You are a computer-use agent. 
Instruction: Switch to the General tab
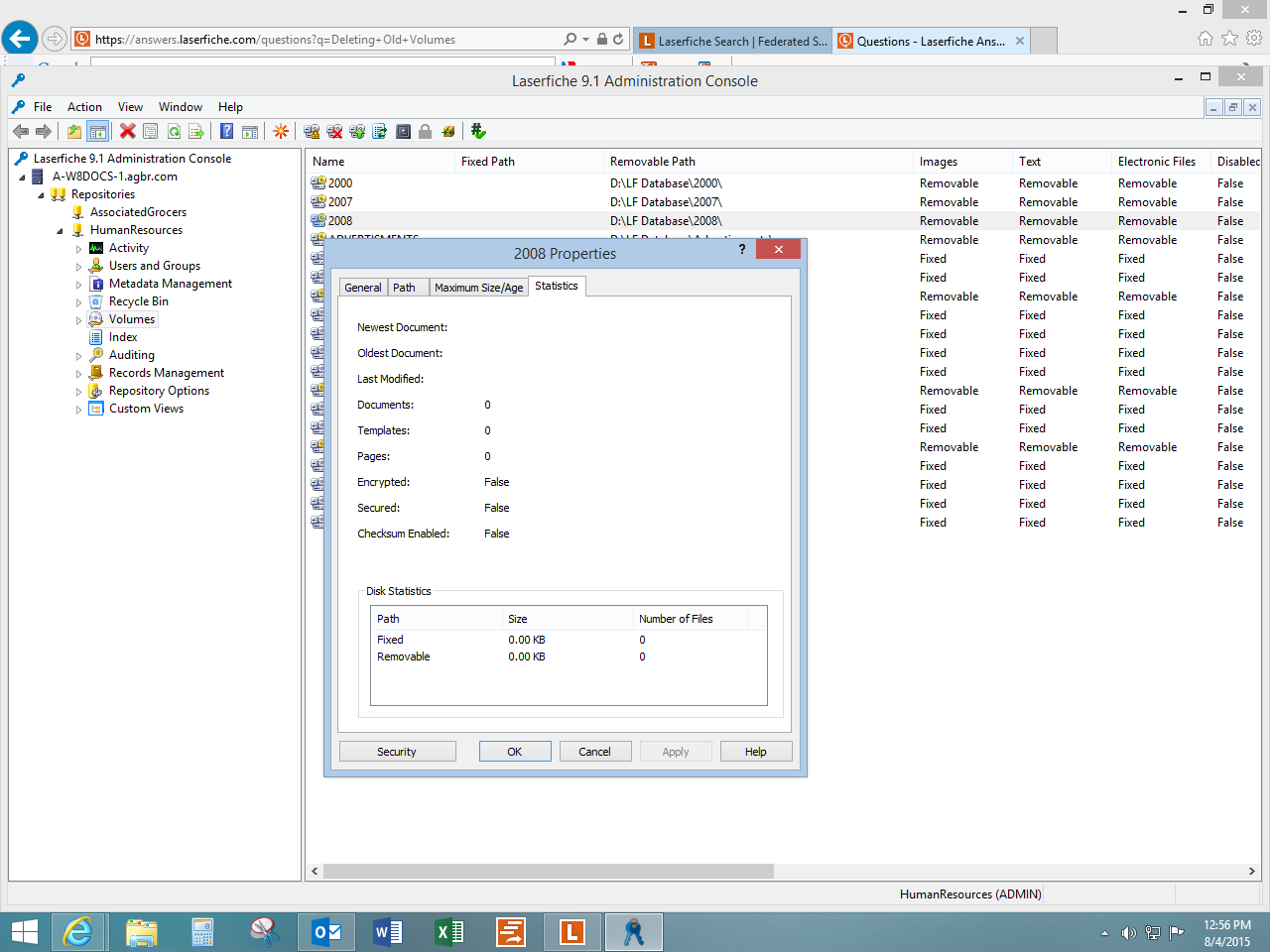pos(362,288)
